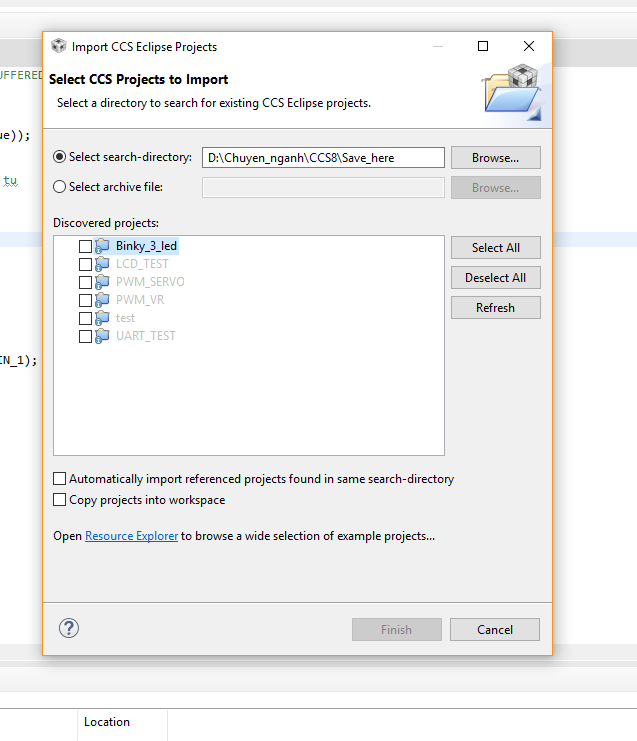This screenshot has height=741, width=637.
Task: Select the test project in the list
Action: (125, 318)
